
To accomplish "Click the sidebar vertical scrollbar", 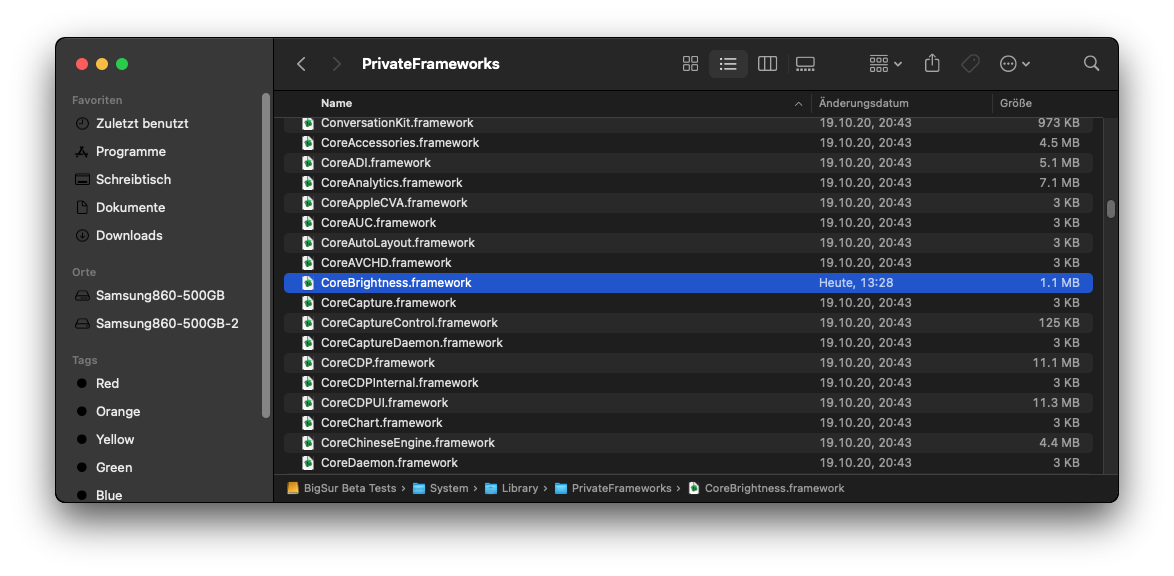I will pyautogui.click(x=265, y=255).
